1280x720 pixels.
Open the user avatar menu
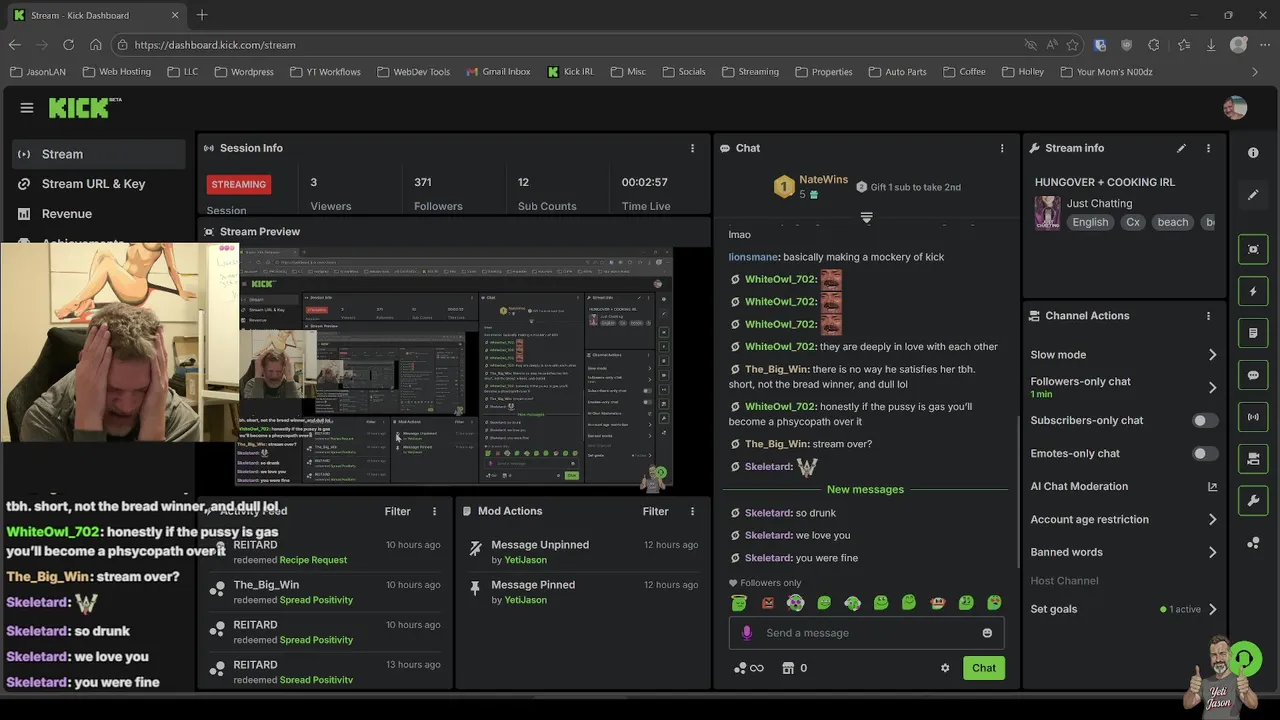[1235, 107]
